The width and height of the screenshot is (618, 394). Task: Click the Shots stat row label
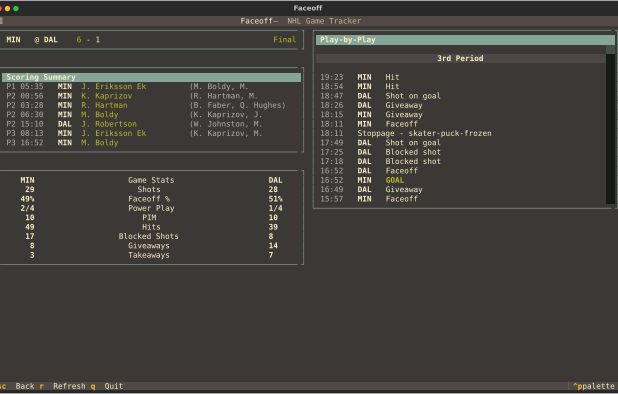pos(149,190)
